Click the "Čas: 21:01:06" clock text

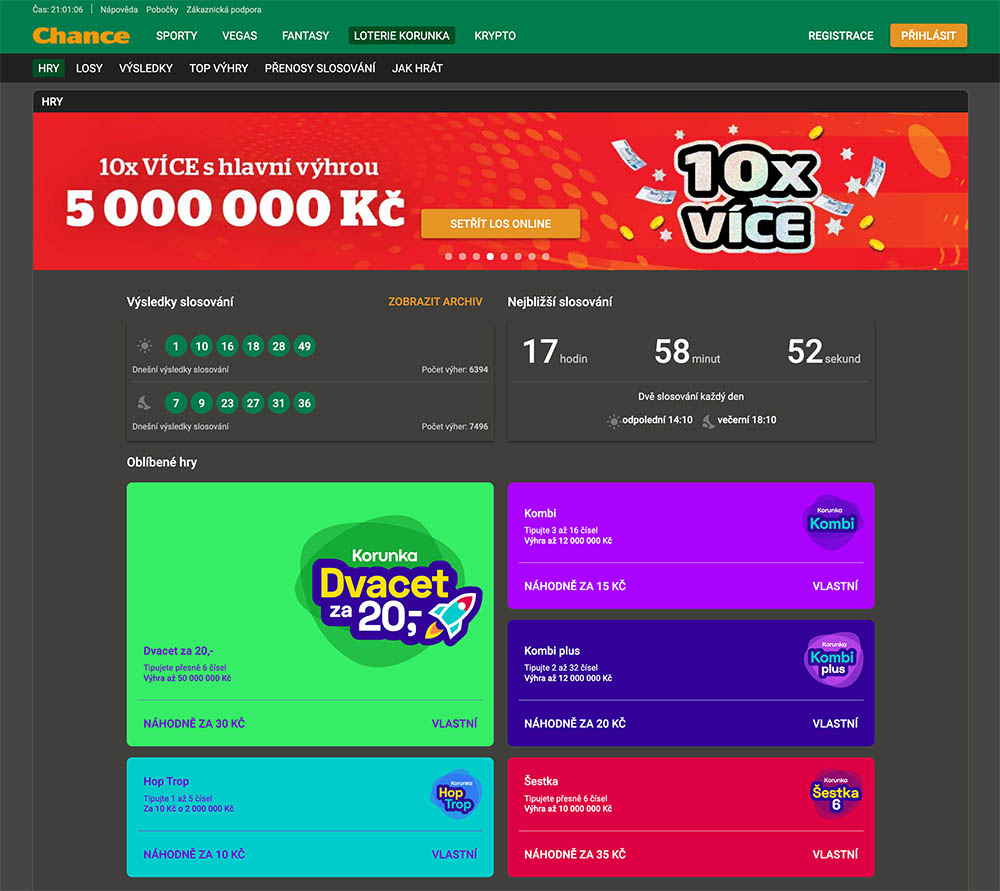tap(58, 10)
